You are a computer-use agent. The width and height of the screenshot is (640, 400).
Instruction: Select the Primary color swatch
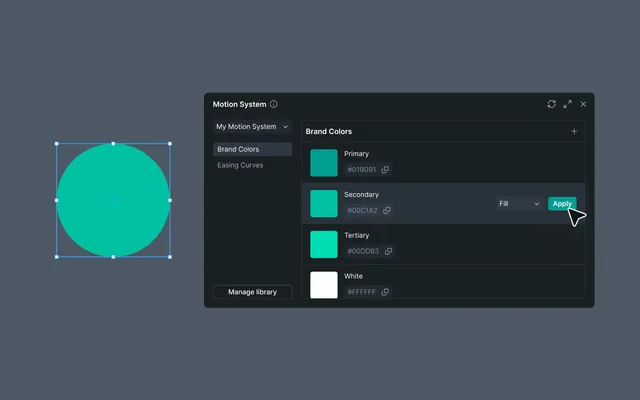point(324,163)
